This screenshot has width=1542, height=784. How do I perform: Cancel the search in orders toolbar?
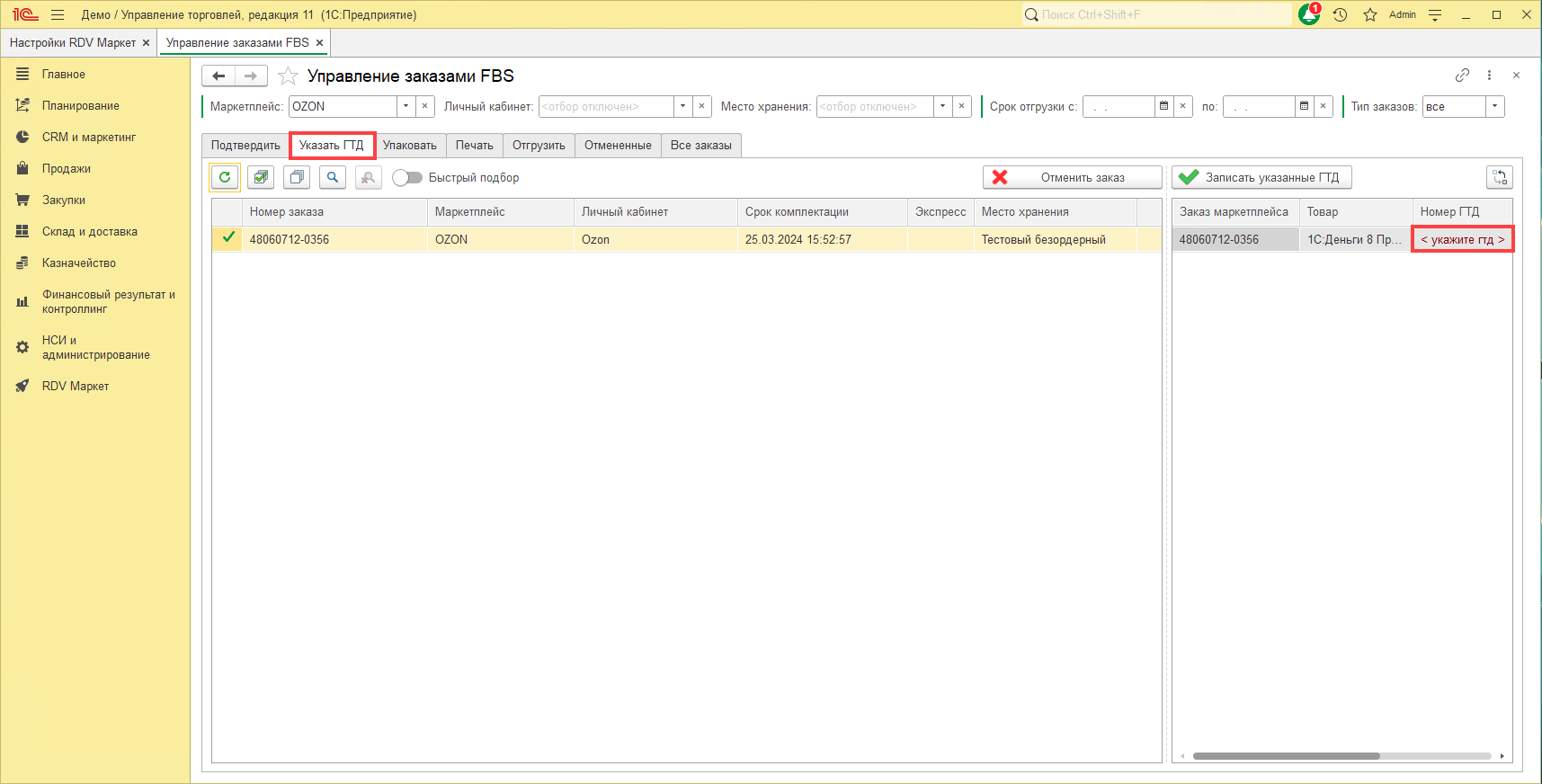tap(369, 177)
